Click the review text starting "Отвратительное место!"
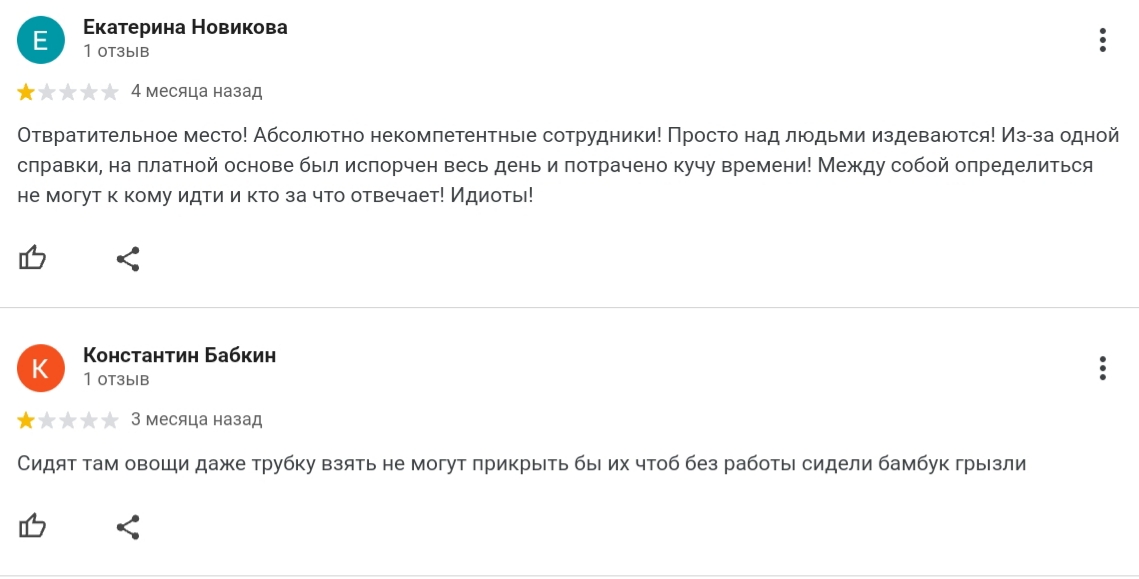The height and width of the screenshot is (579, 1139). (x=568, y=166)
